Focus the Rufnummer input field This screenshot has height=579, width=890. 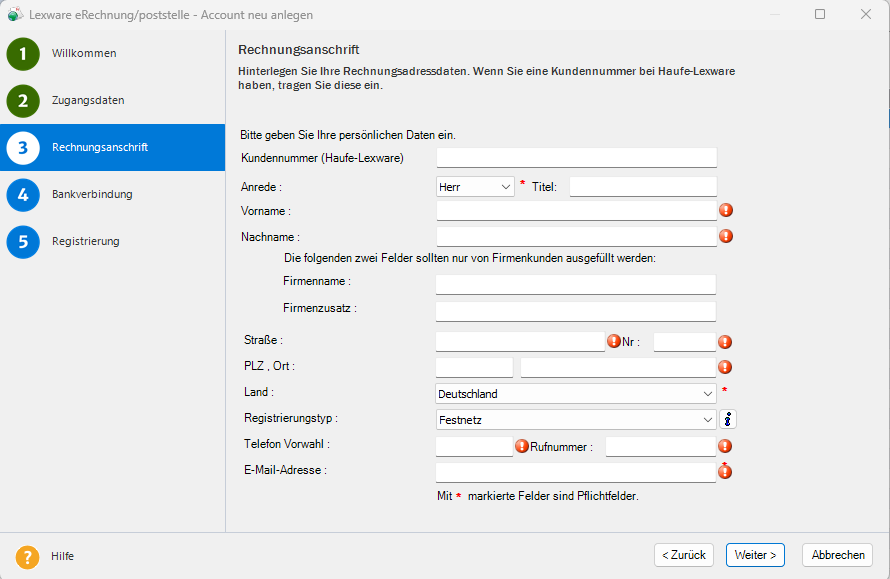(x=661, y=447)
